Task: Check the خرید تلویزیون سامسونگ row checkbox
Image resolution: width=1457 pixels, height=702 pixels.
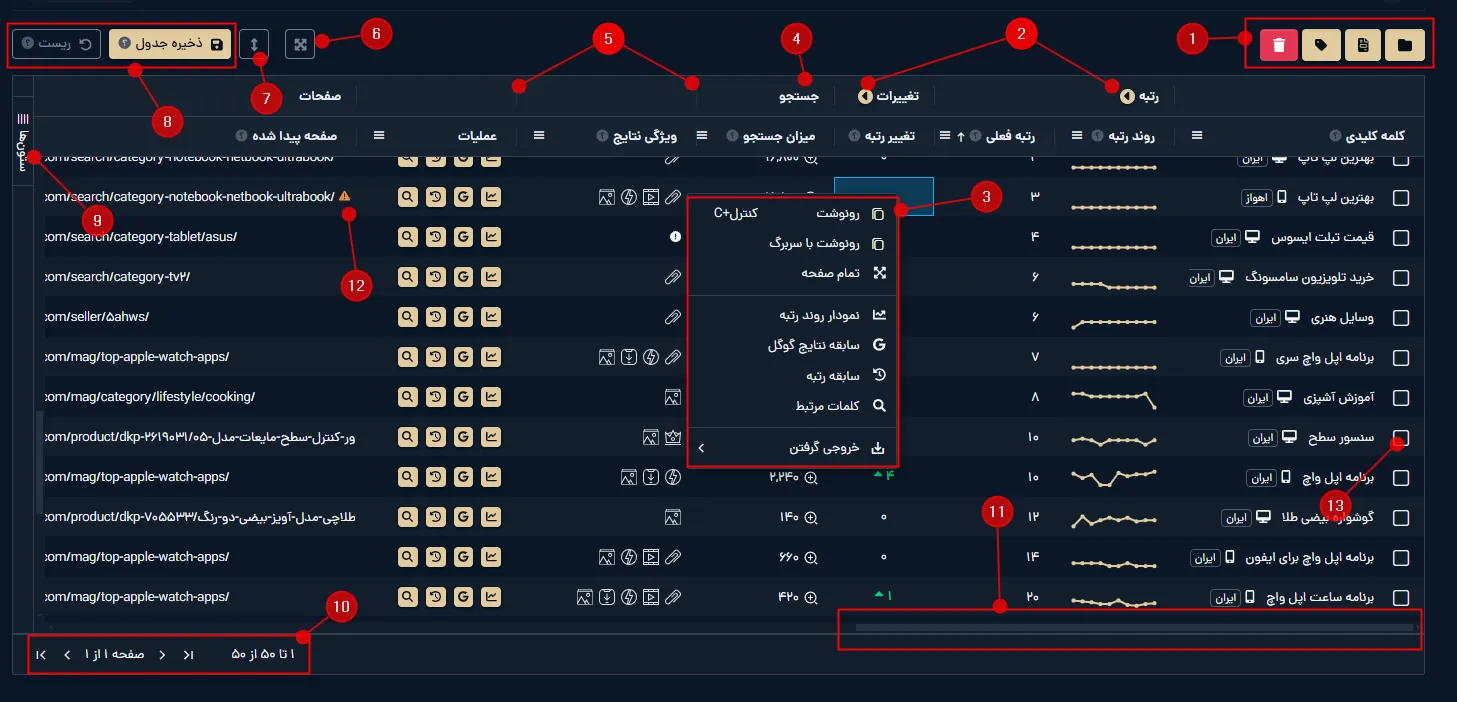Action: (x=1401, y=278)
